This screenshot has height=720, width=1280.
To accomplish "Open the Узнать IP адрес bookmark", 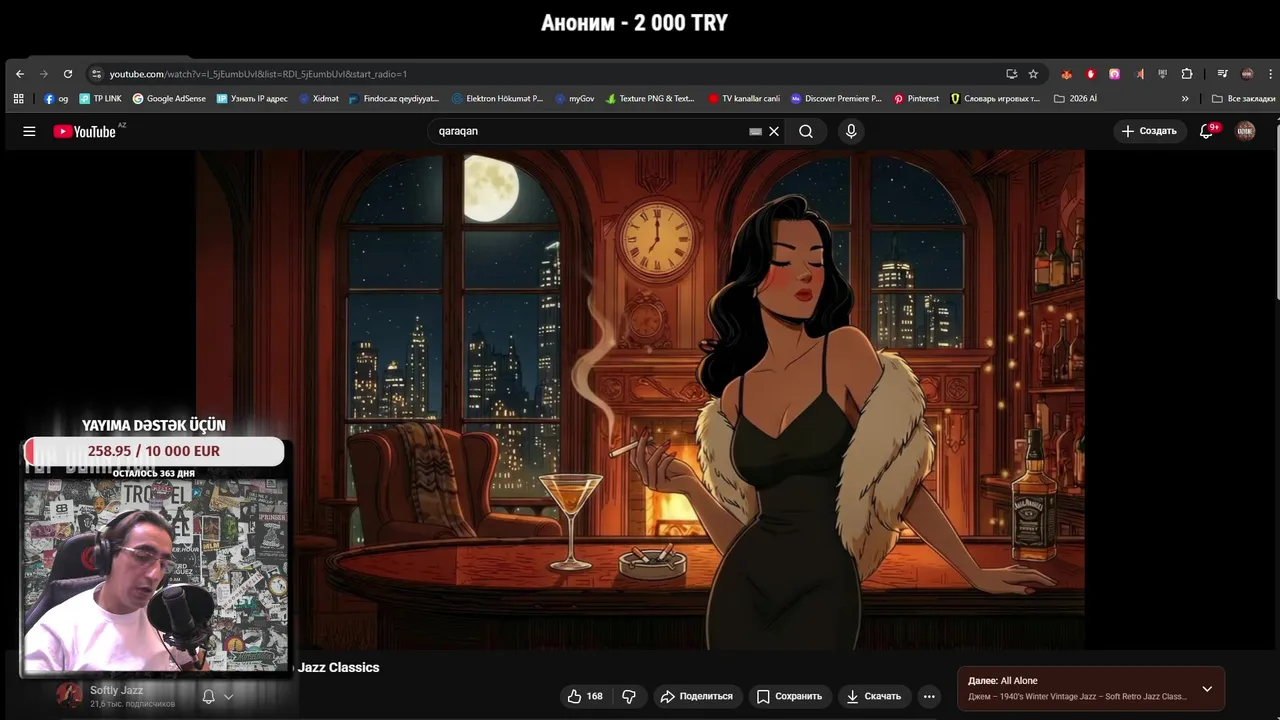I will 252,99.
